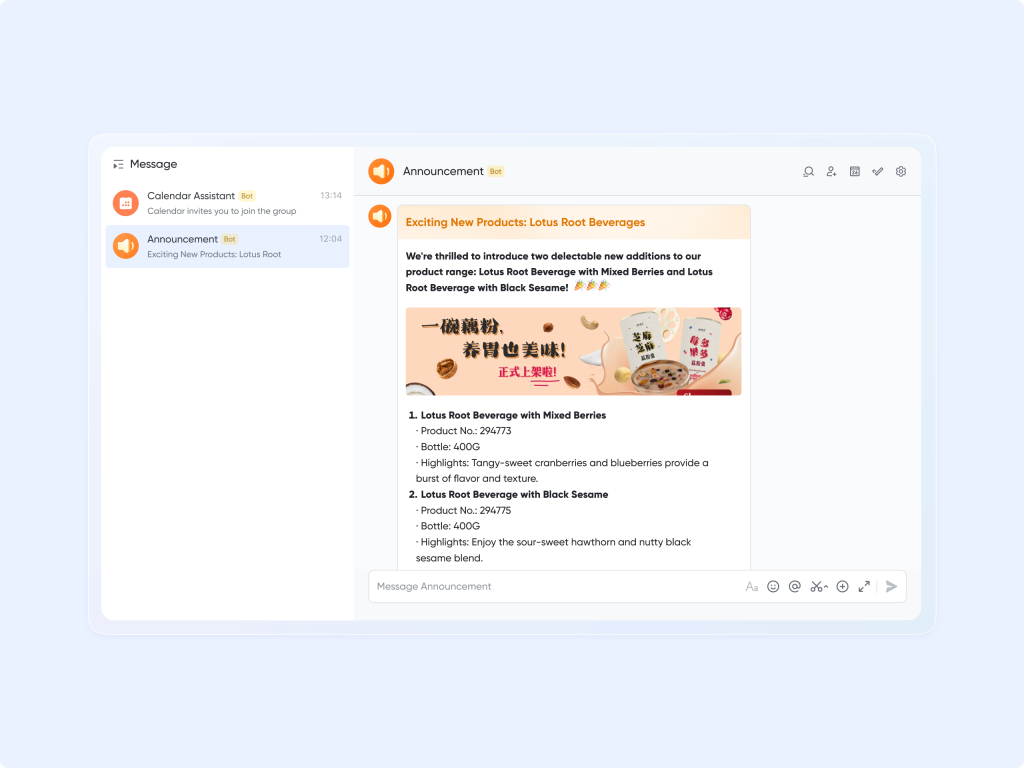Screen dimensions: 1024x768
Task: Collapse the Message sidebar list icon
Action: pyautogui.click(x=118, y=165)
